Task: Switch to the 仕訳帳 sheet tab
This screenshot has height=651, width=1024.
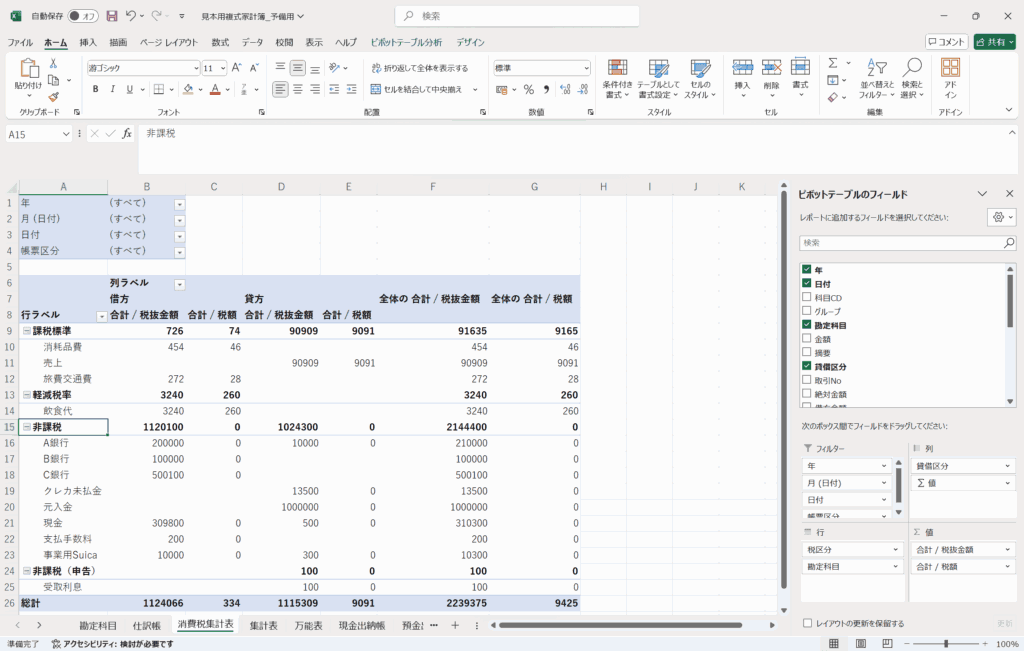Action: point(147,626)
